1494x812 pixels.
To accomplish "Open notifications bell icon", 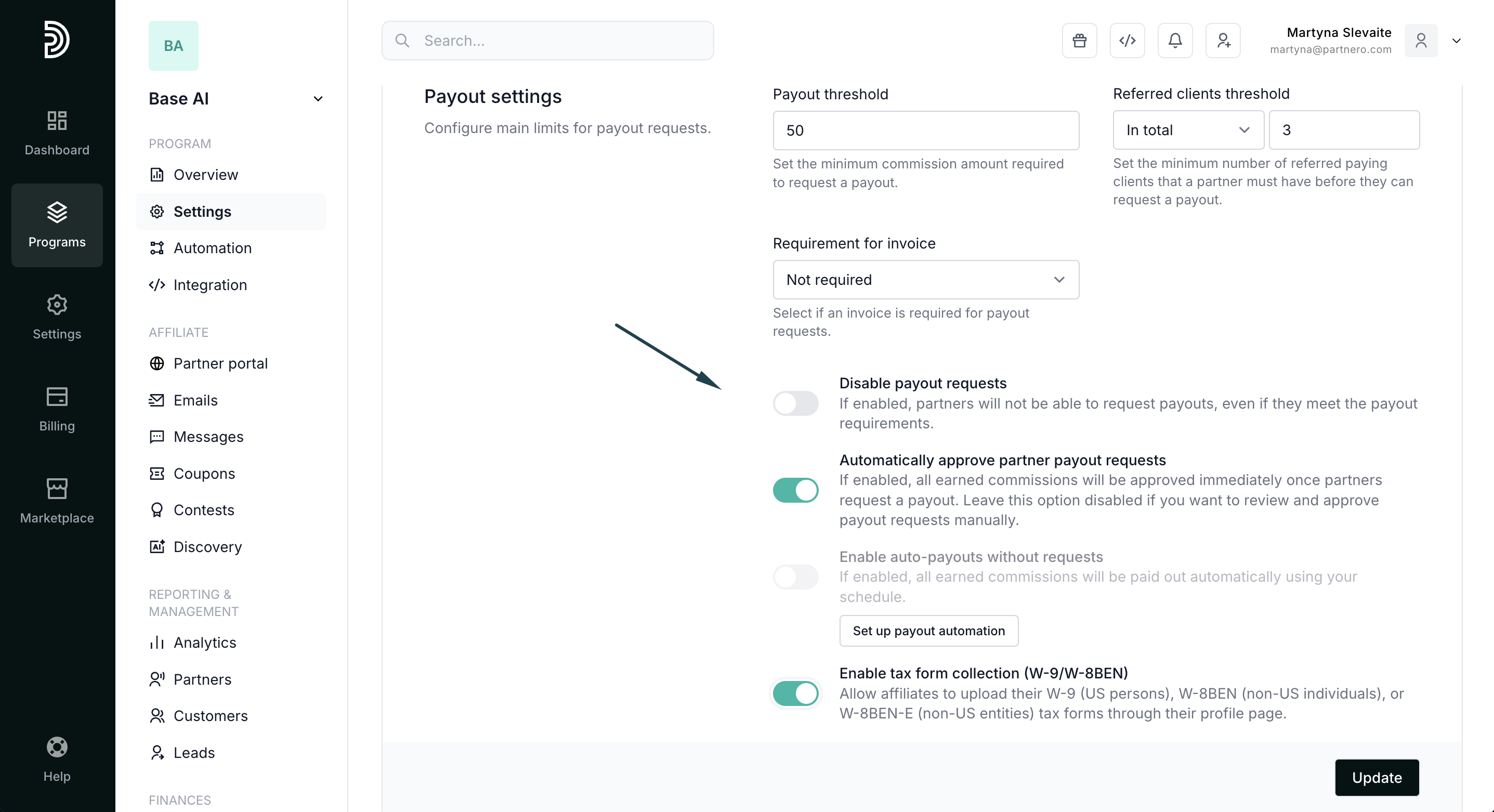I will (x=1175, y=41).
